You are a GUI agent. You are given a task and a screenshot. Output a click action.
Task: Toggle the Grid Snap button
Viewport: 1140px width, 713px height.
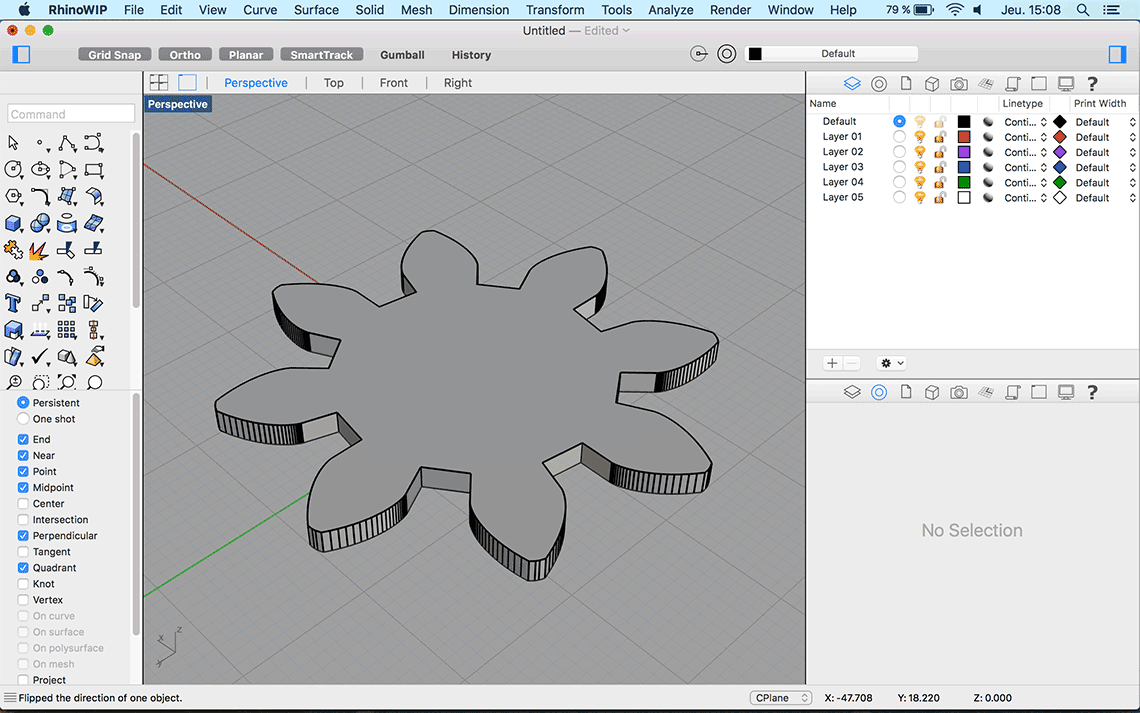[x=114, y=55]
